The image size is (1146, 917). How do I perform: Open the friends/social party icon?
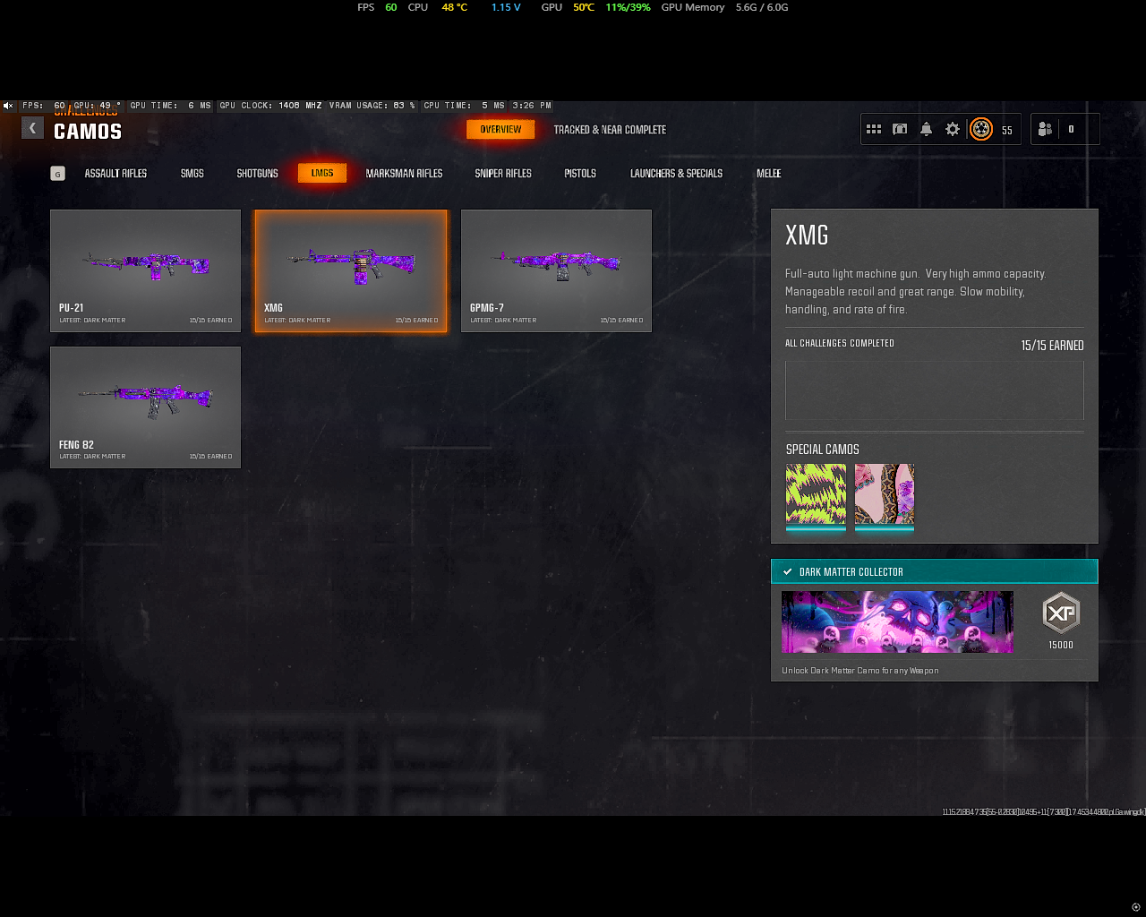pos(1045,129)
